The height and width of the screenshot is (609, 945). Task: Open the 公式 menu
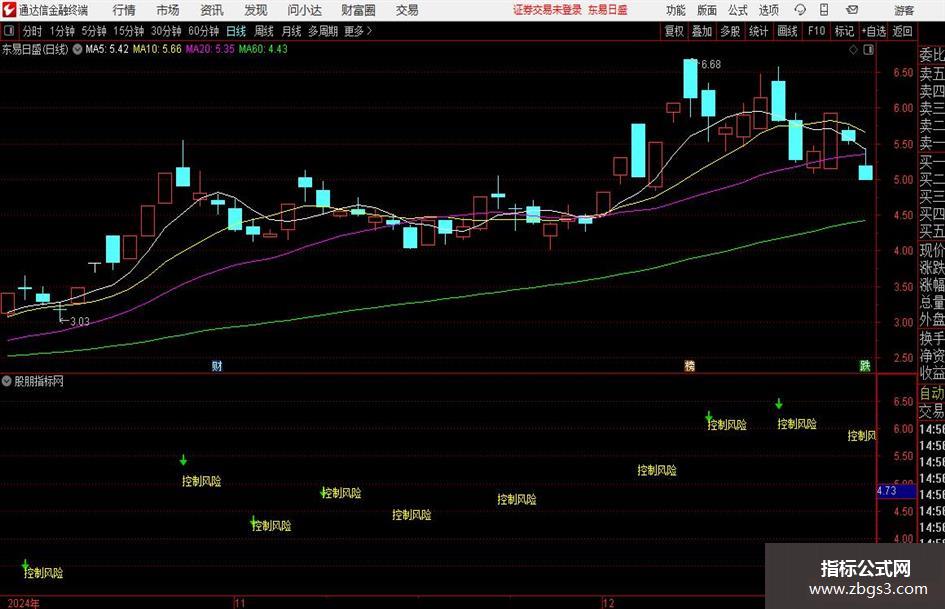pos(738,10)
